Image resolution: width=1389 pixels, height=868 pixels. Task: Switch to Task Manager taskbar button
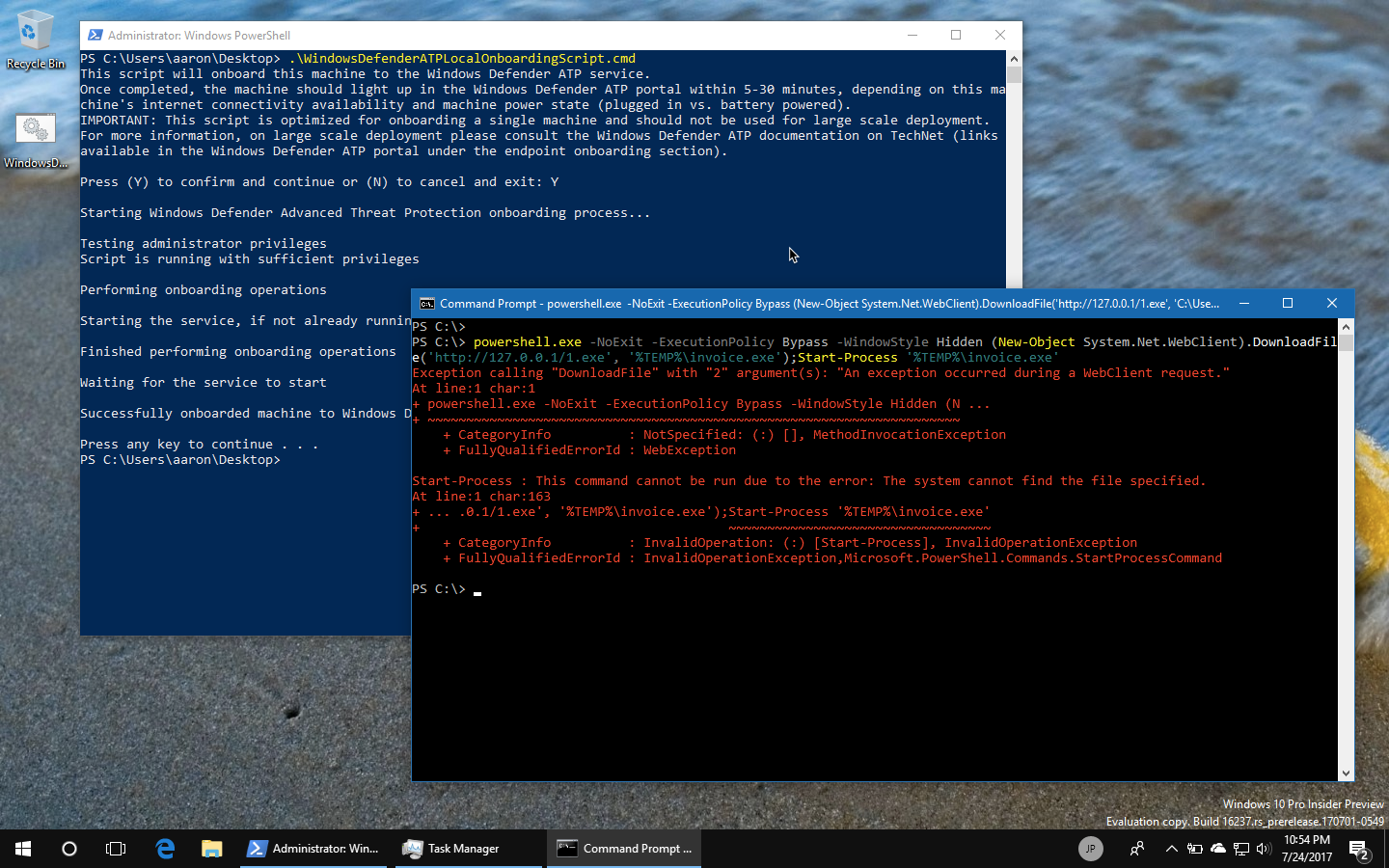(469, 849)
